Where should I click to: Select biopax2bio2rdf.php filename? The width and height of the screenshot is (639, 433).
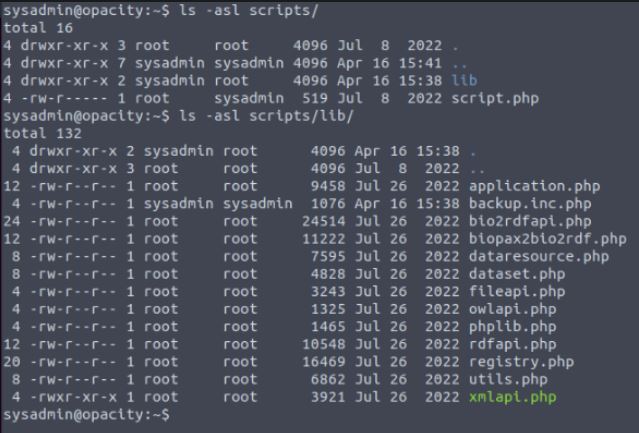pyautogui.click(x=548, y=239)
